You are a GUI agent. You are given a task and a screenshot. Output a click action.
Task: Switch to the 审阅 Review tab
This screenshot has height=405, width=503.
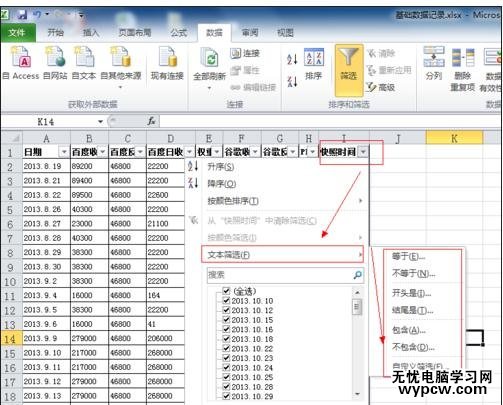click(250, 33)
